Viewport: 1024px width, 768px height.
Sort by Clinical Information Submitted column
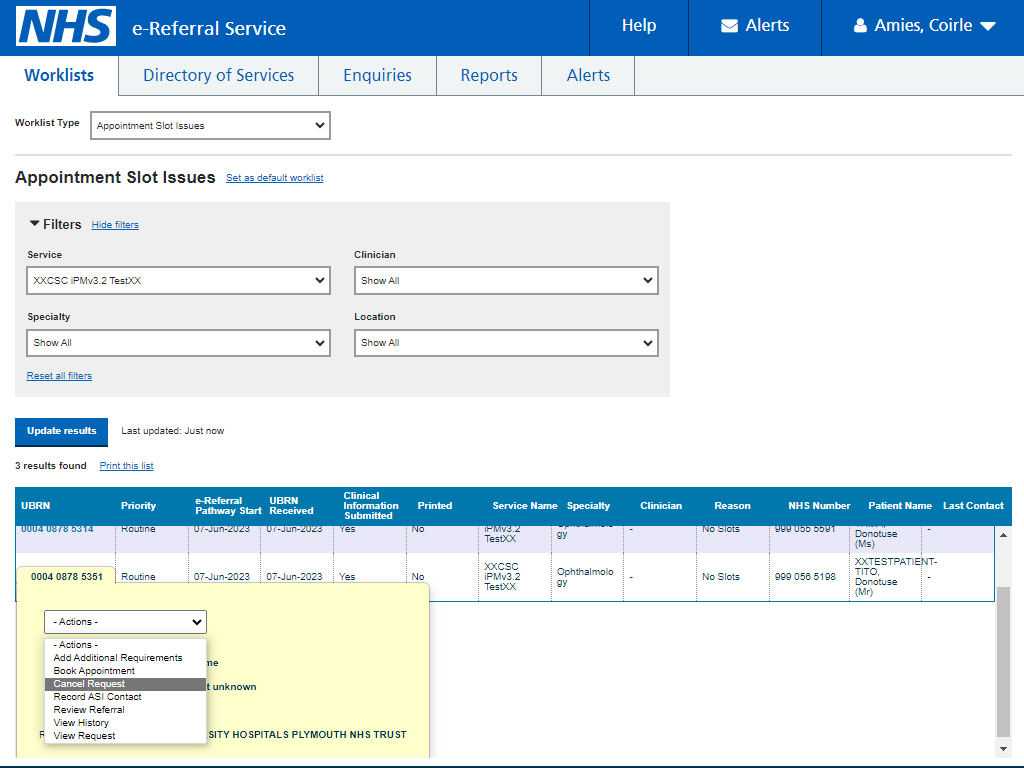point(370,505)
